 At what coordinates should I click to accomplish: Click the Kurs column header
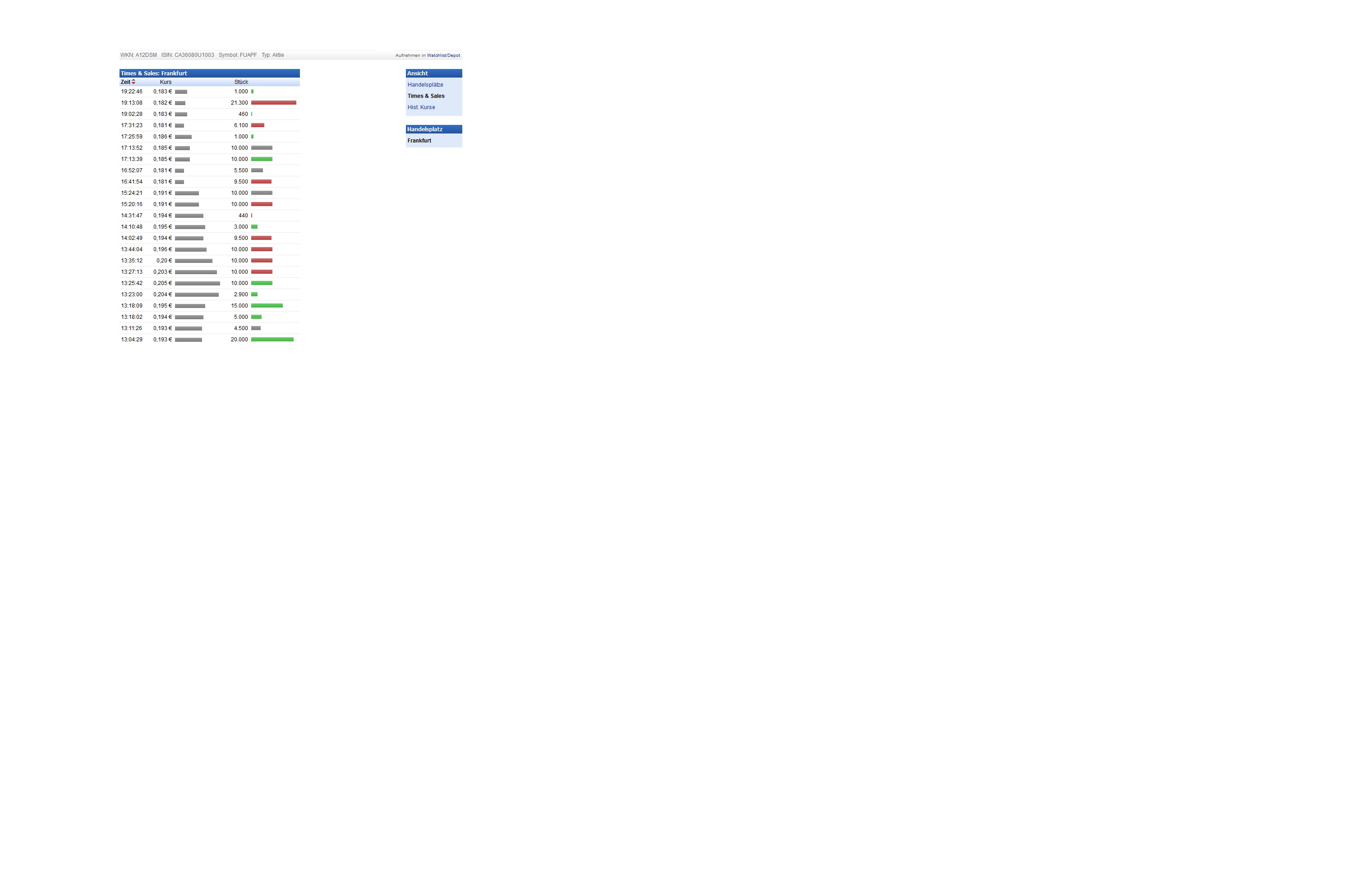click(166, 82)
